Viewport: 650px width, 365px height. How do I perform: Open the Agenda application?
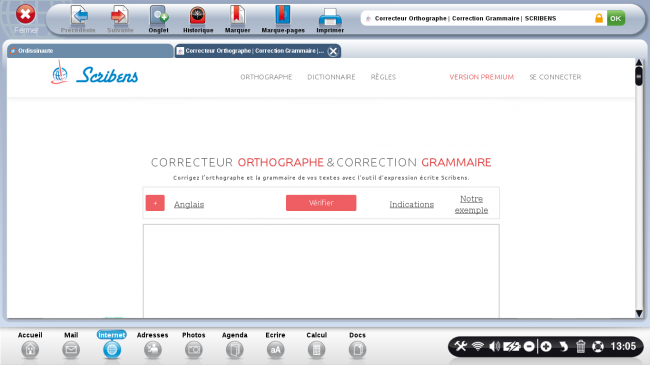tap(235, 345)
